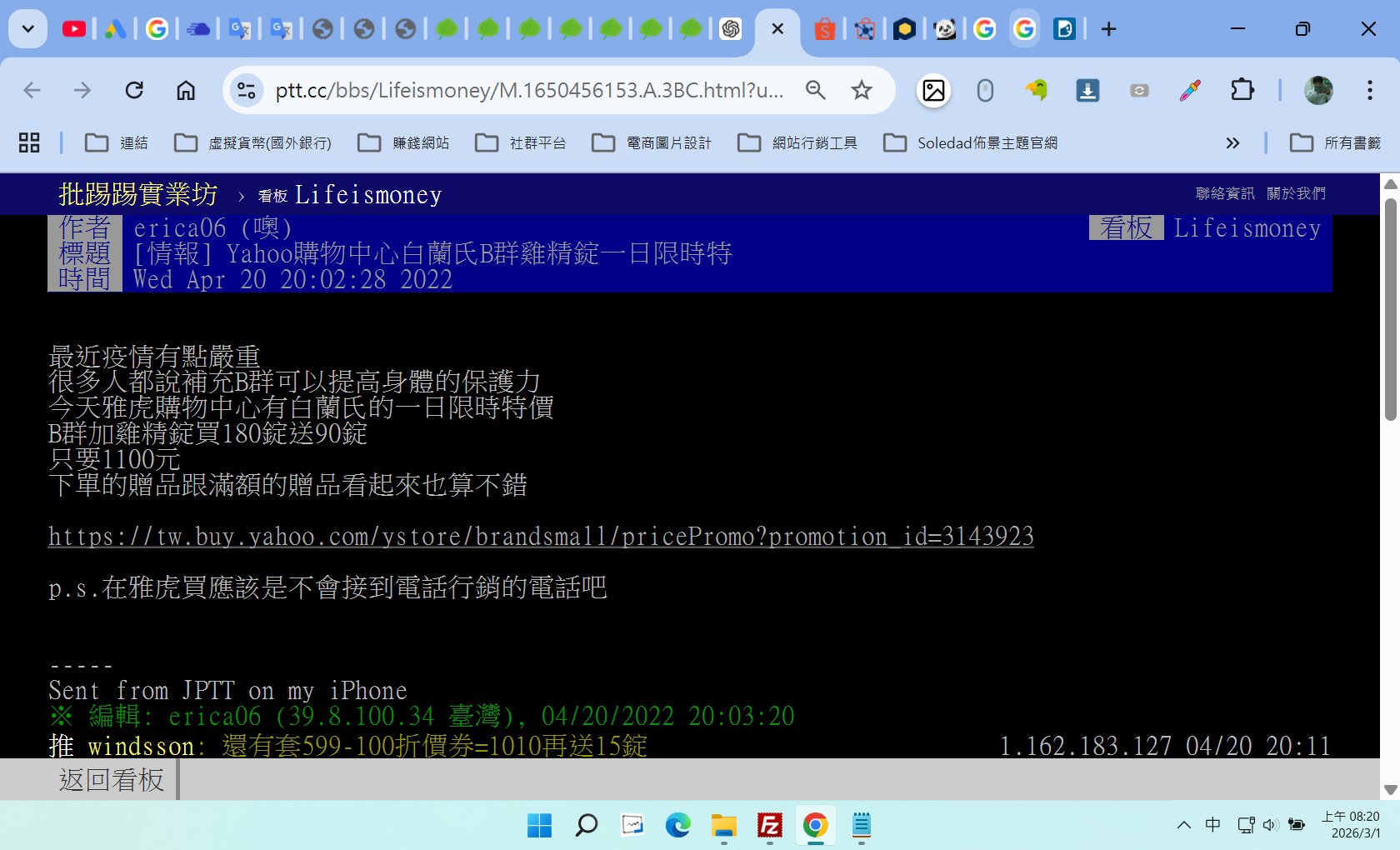Click the 返回看板 button
This screenshot has height=850, width=1400.
click(x=112, y=780)
